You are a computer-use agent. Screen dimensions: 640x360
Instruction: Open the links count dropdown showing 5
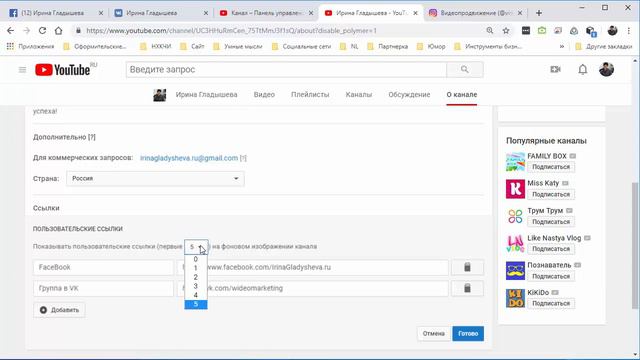pos(196,247)
